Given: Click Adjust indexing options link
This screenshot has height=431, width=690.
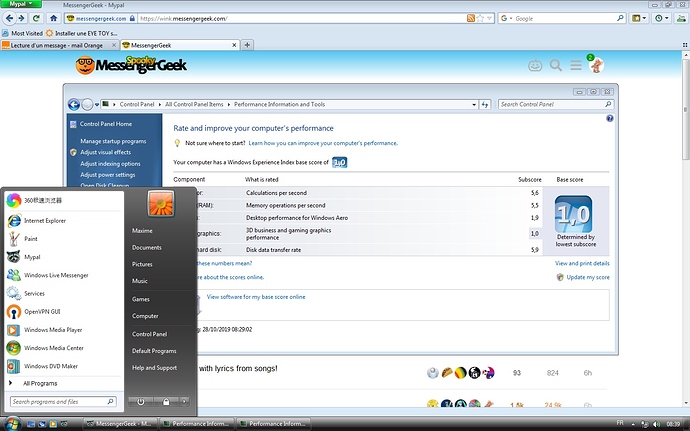Looking at the screenshot, I should 110,164.
